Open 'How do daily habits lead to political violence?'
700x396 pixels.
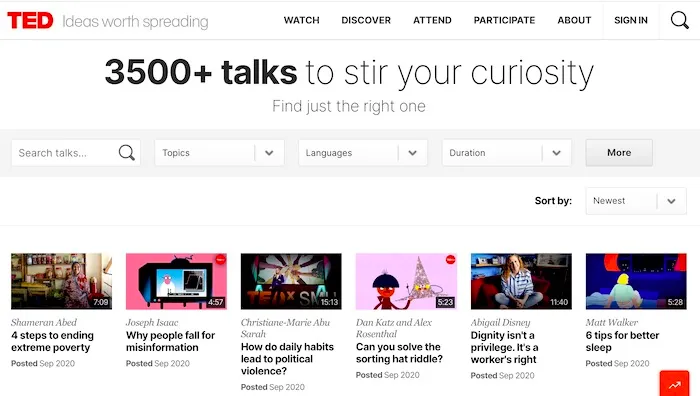pos(288,359)
